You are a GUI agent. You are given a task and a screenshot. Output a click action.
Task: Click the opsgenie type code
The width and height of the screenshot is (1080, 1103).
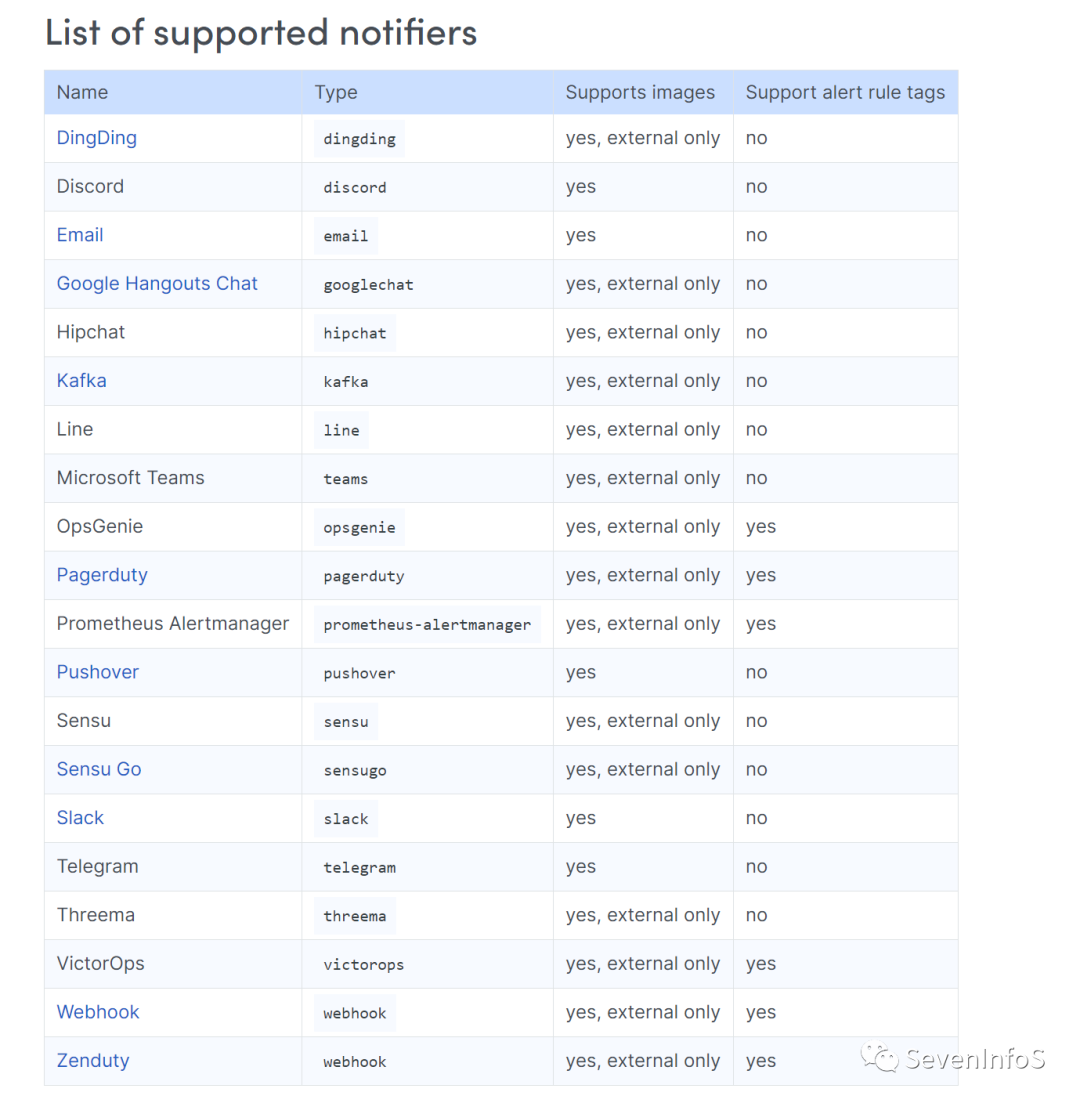click(x=360, y=528)
